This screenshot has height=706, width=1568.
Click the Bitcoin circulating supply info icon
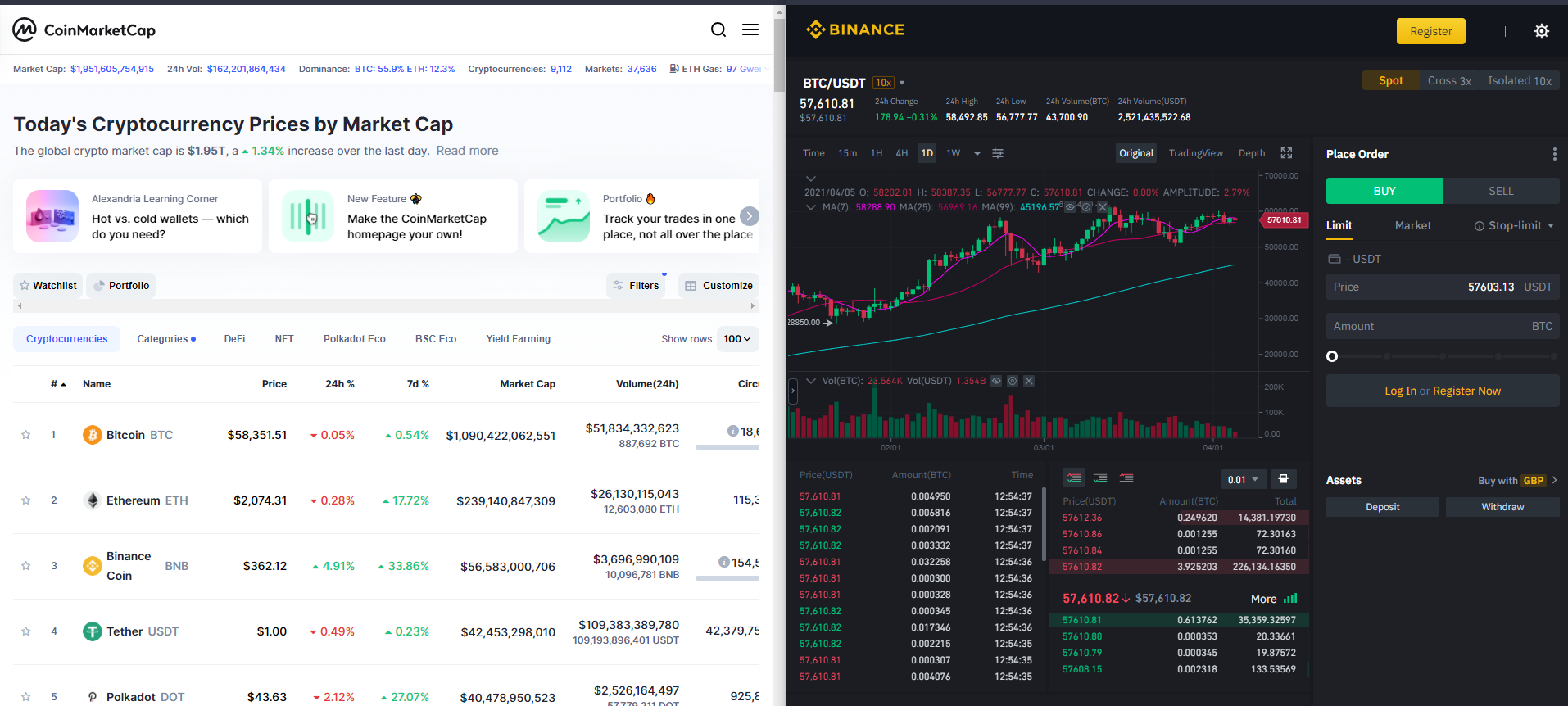click(733, 431)
